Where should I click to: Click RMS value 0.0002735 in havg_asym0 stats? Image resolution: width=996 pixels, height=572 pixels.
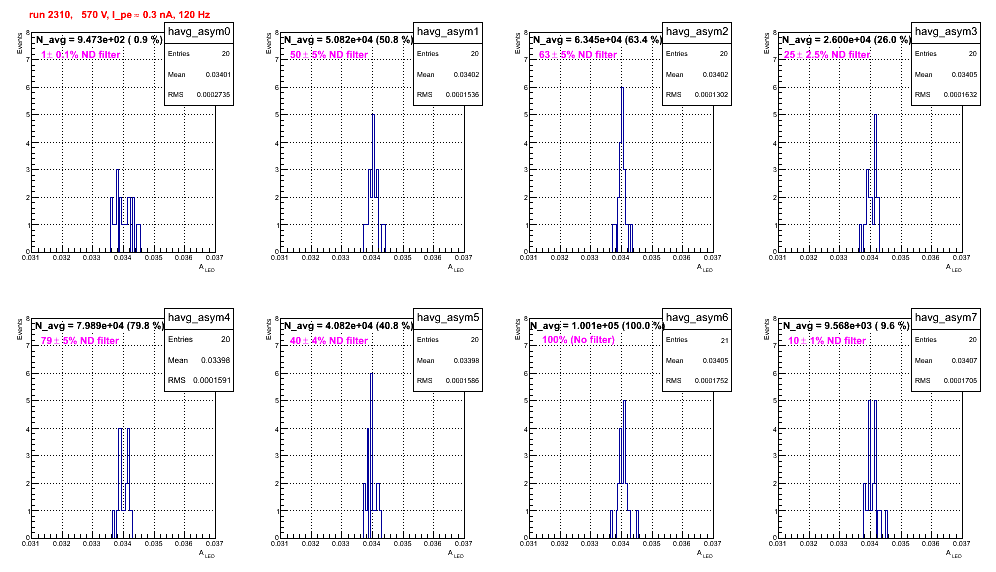pyautogui.click(x=215, y=95)
